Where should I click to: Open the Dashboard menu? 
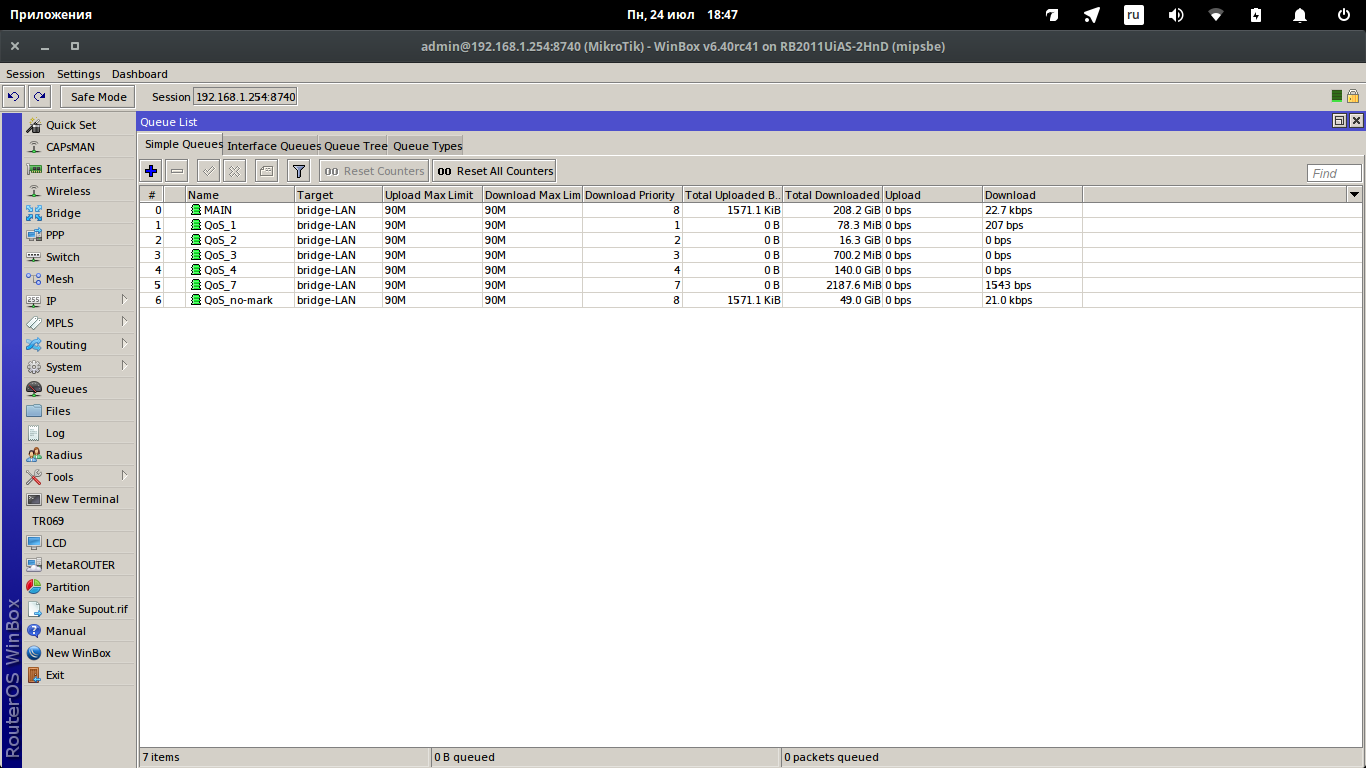pyautogui.click(x=140, y=74)
